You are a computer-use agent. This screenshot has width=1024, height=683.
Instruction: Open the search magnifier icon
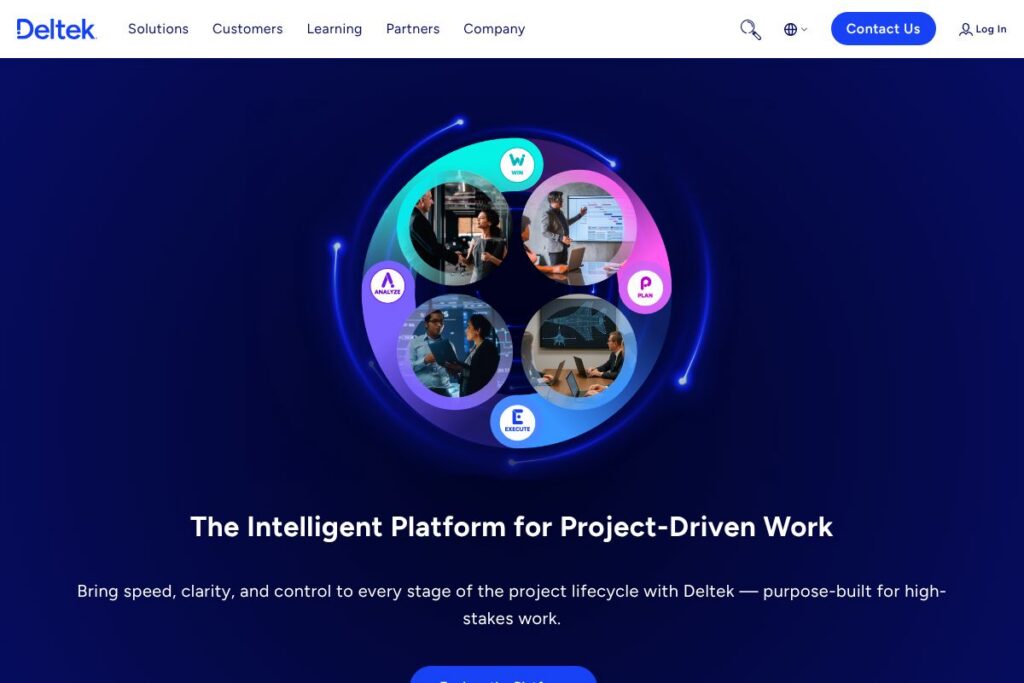[750, 29]
